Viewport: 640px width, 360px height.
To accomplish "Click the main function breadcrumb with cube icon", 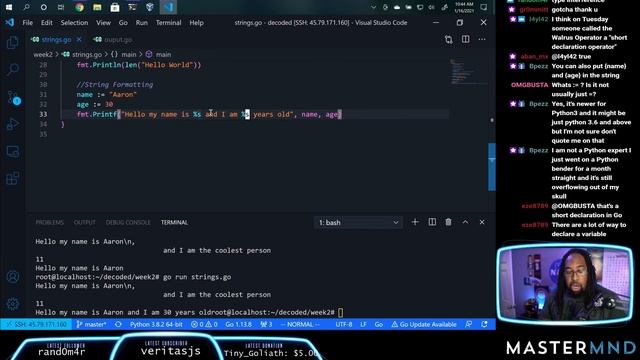I will click(159, 54).
